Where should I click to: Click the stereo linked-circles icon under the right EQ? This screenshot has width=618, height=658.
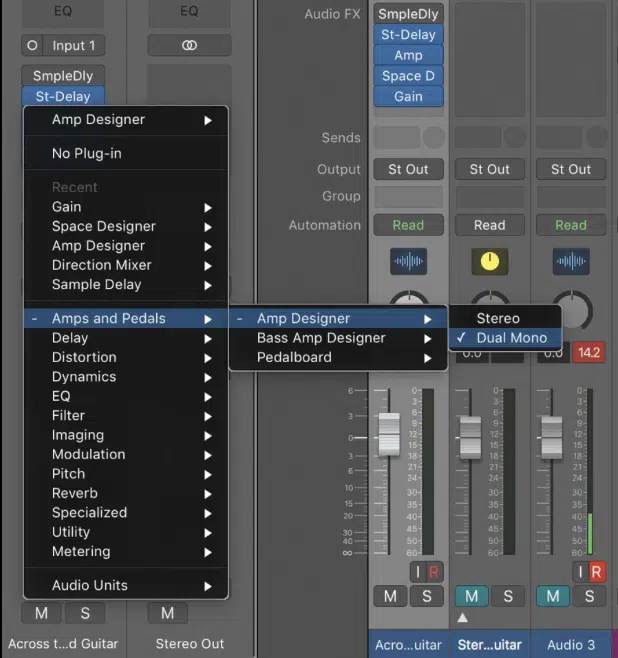189,45
